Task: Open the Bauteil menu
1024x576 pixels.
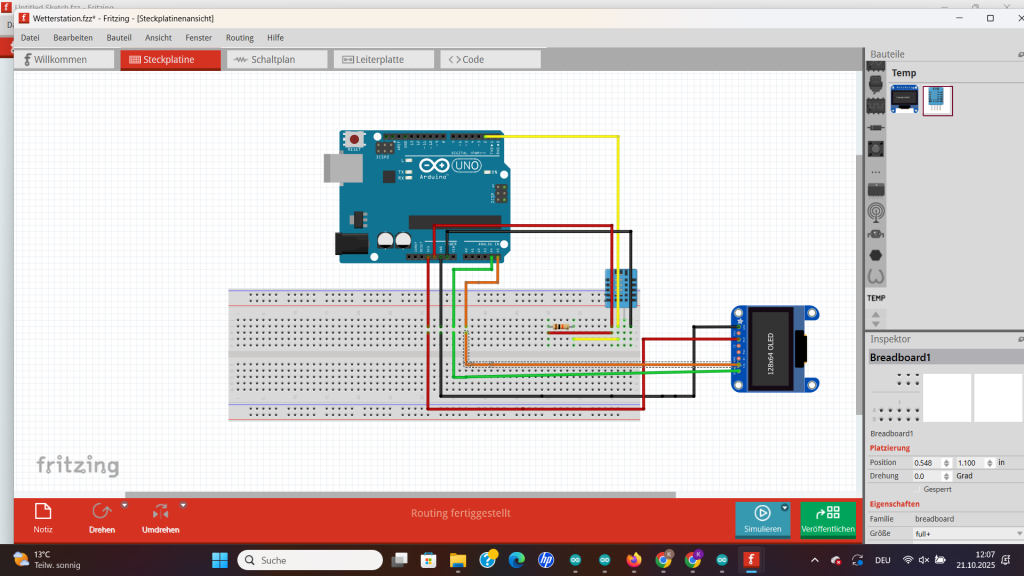Action: pos(119,37)
